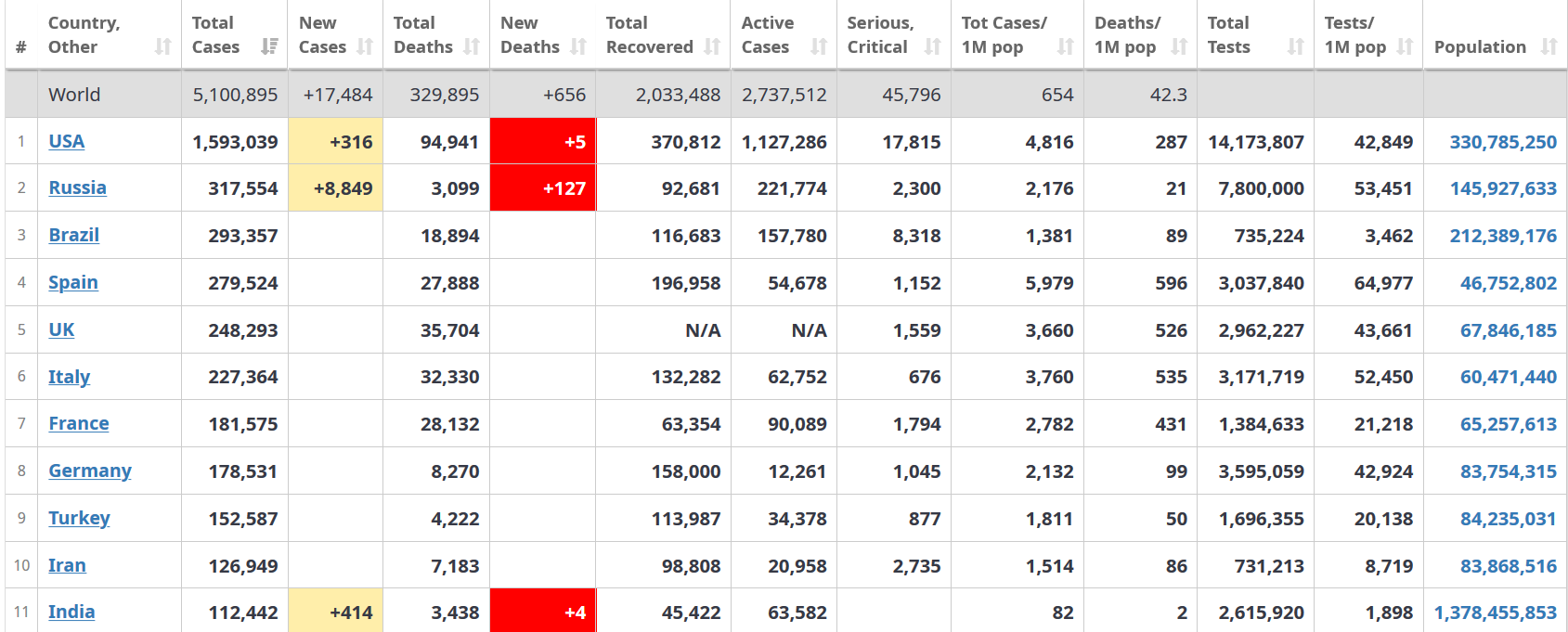Open the Turkey country link
This screenshot has height=632, width=1568.
(79, 518)
